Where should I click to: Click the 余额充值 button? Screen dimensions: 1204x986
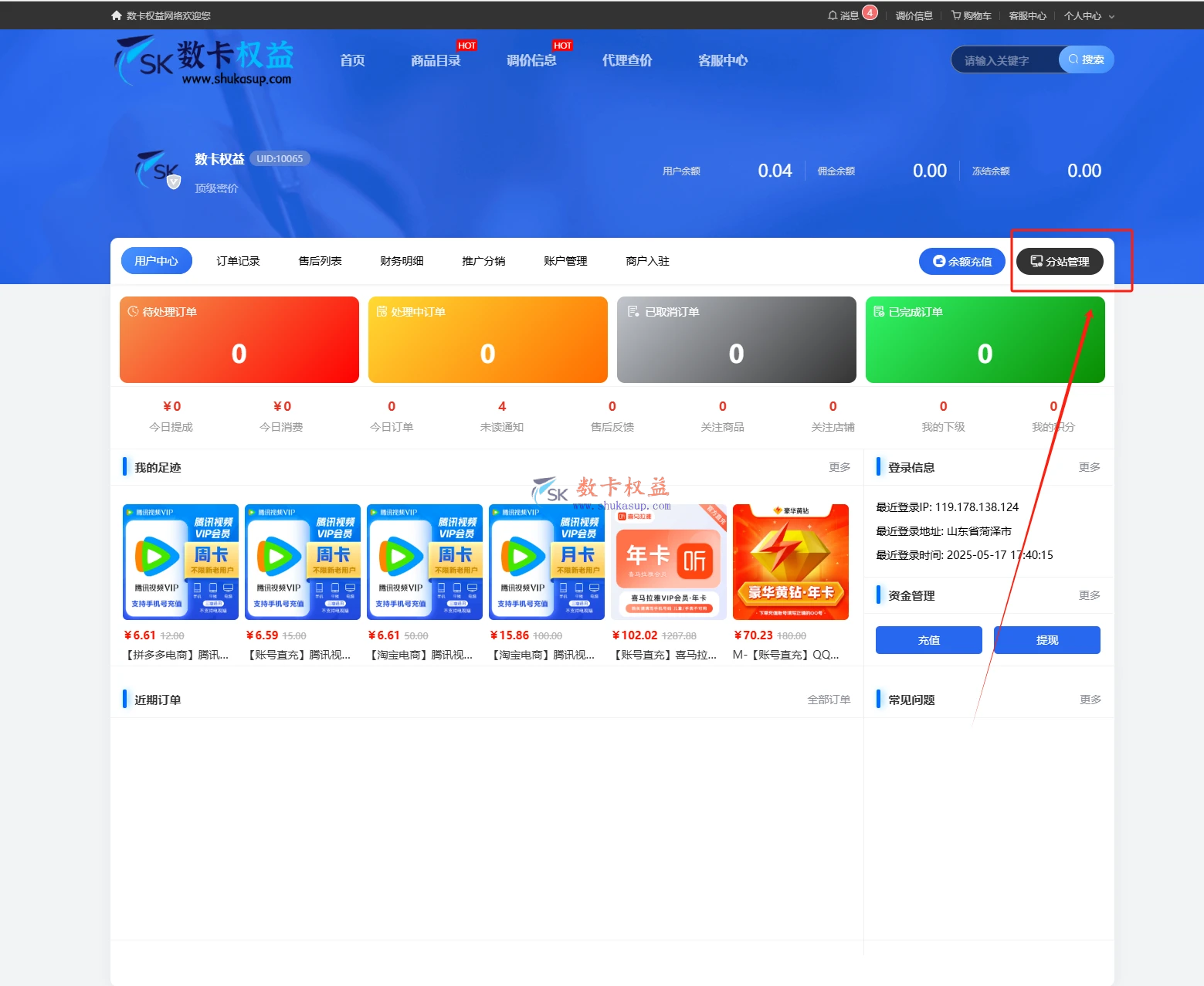[962, 261]
